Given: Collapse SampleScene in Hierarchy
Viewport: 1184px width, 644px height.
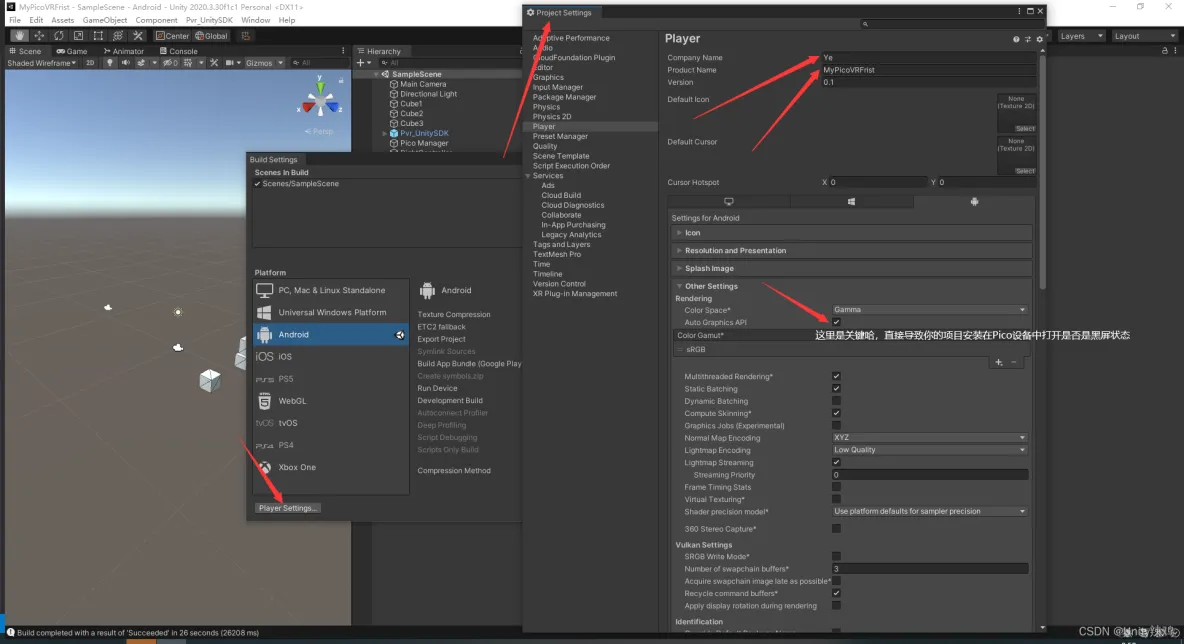Looking at the screenshot, I should tap(376, 74).
